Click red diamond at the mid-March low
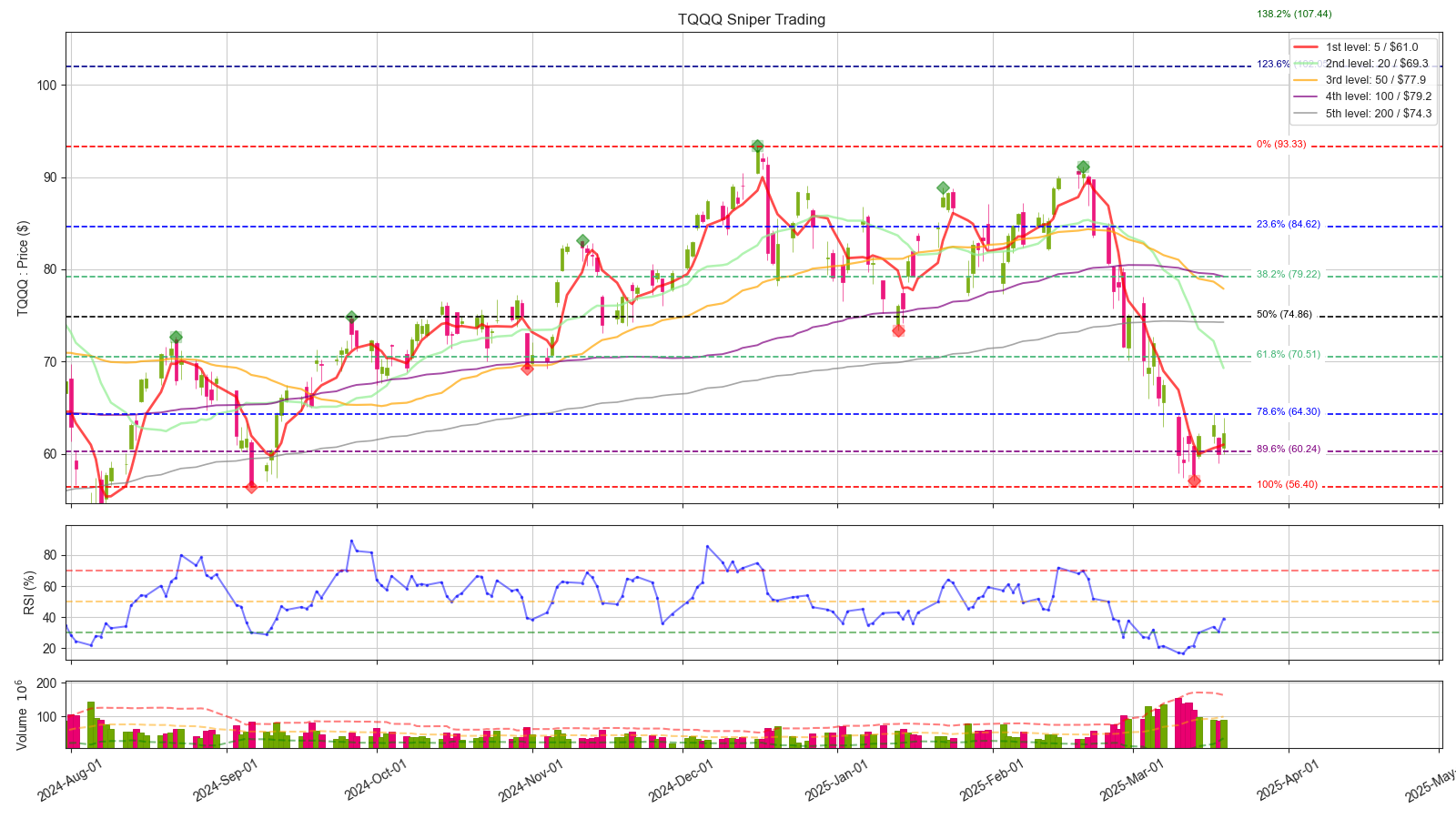 (x=1194, y=480)
